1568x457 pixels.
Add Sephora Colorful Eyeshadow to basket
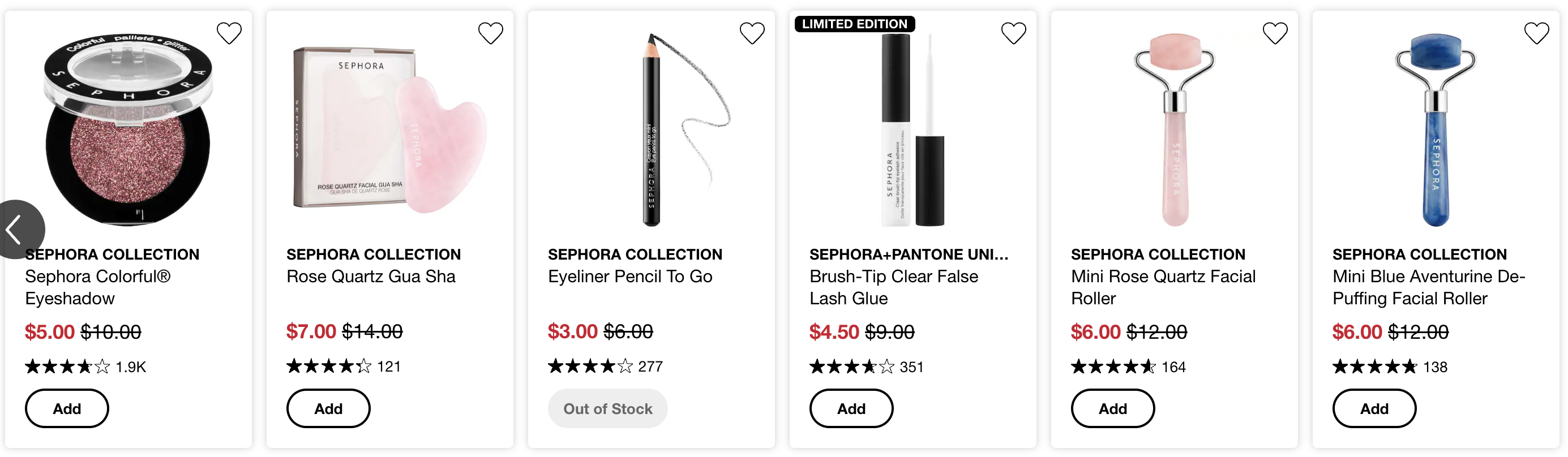coord(67,409)
